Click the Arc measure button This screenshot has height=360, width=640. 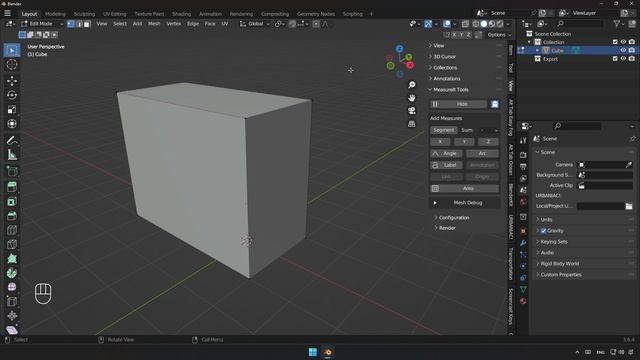point(482,153)
